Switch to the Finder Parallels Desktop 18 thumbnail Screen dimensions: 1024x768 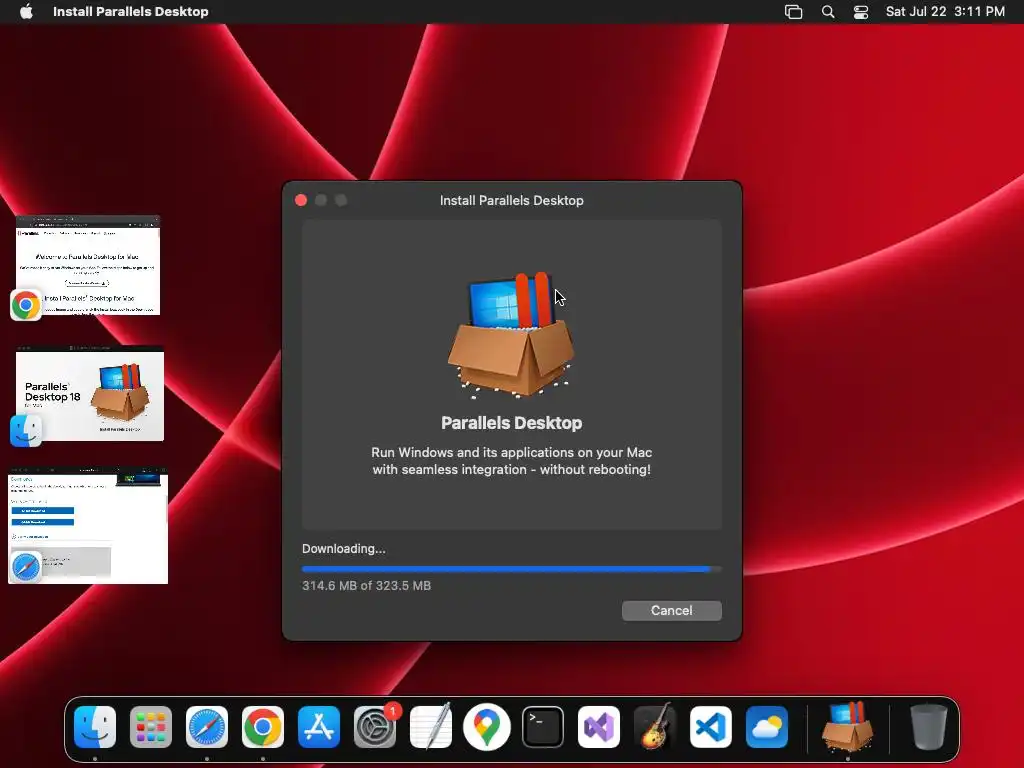[89, 393]
